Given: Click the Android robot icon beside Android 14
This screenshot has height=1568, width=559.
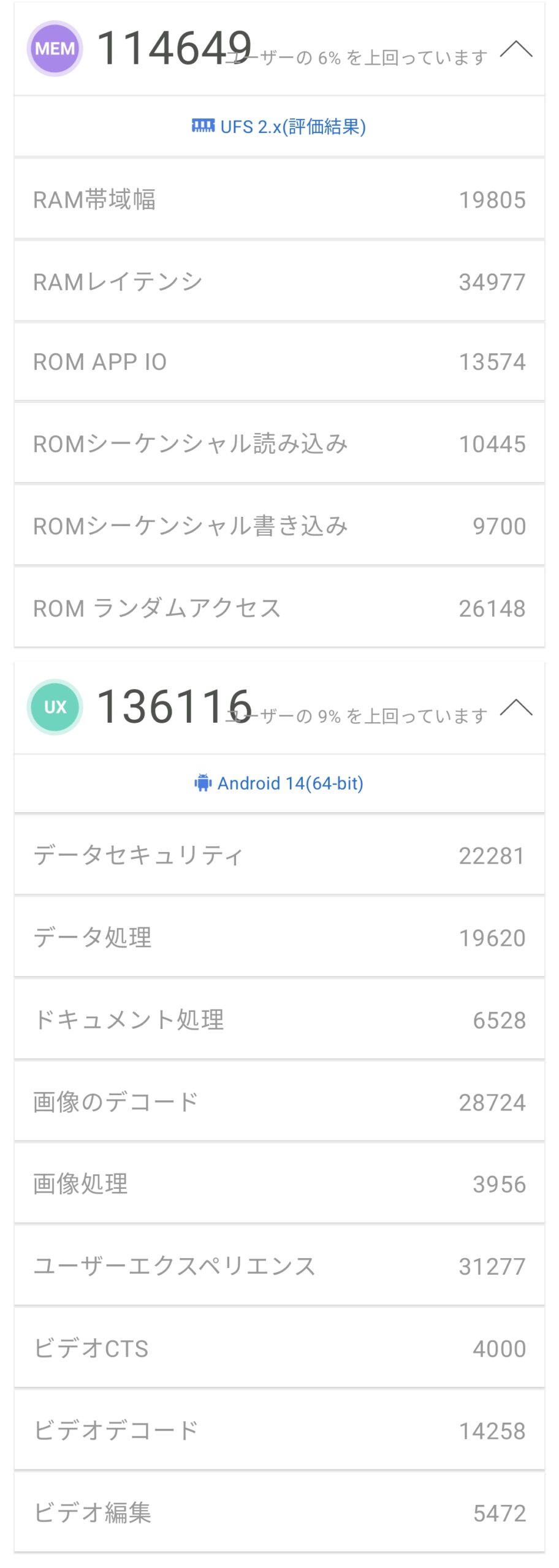Looking at the screenshot, I should pyautogui.click(x=203, y=783).
